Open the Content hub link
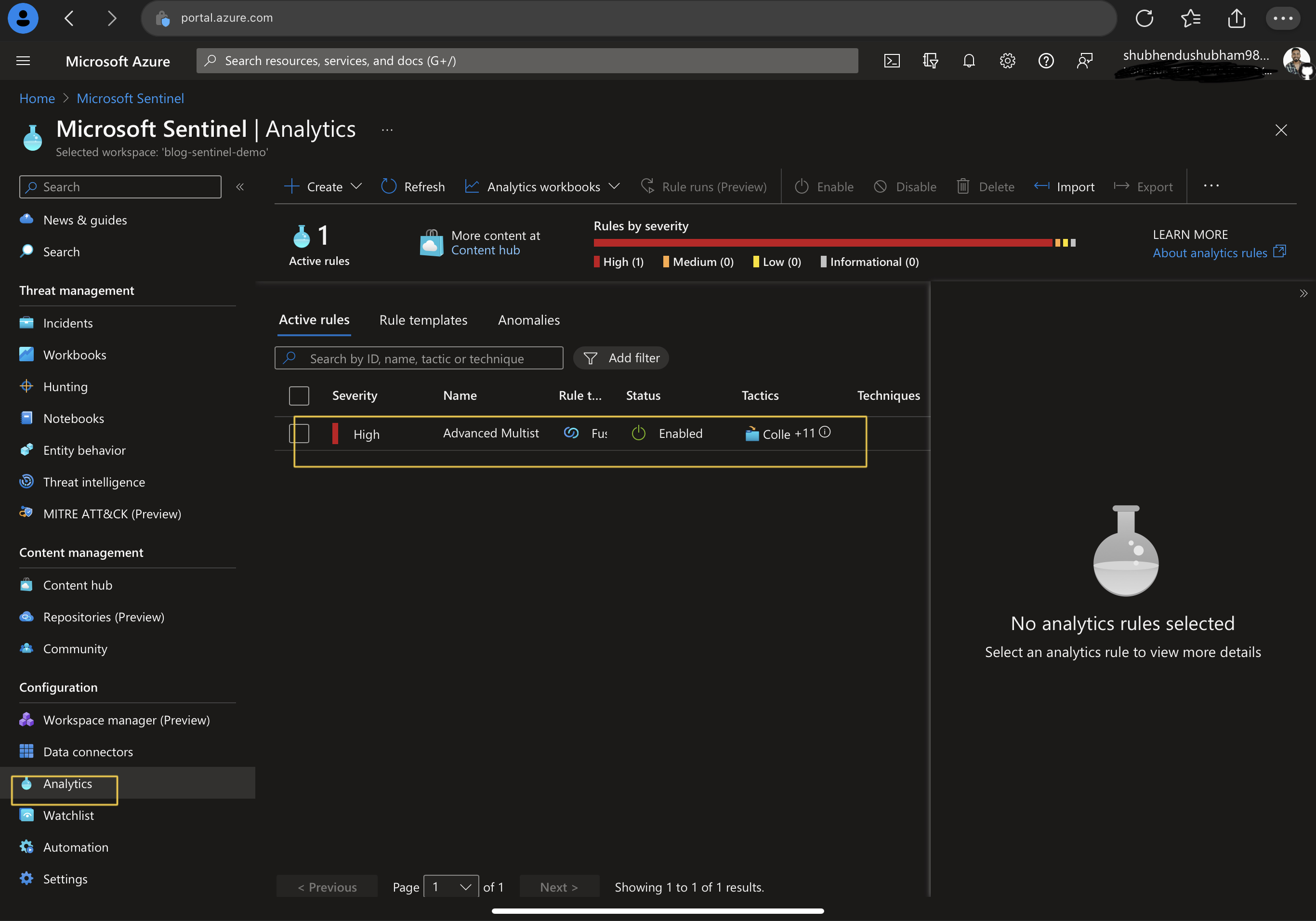1316x921 pixels. tap(486, 250)
